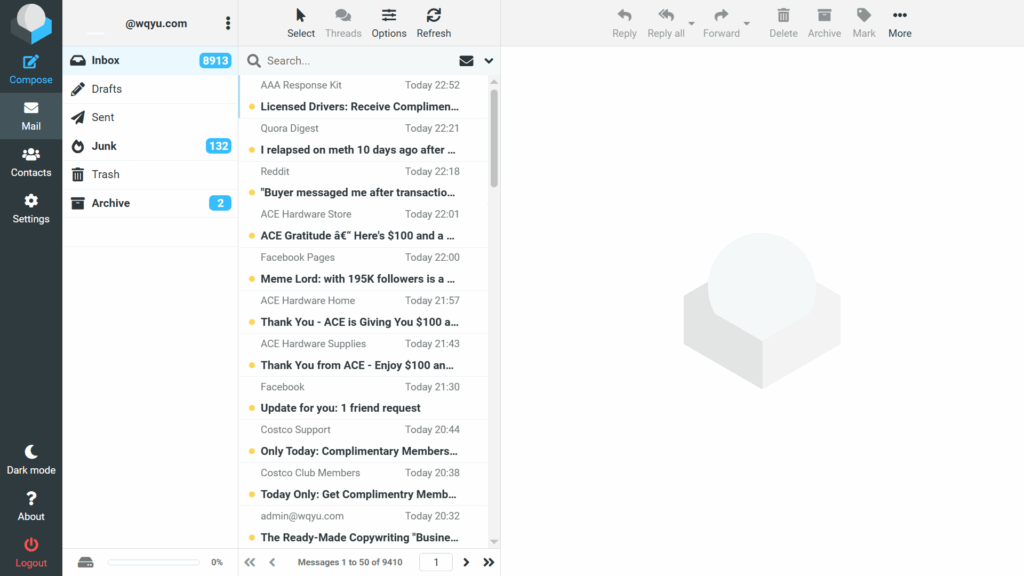Open the Facebook Pages Meme Lord email
The width and height of the screenshot is (1024, 576).
[364, 268]
